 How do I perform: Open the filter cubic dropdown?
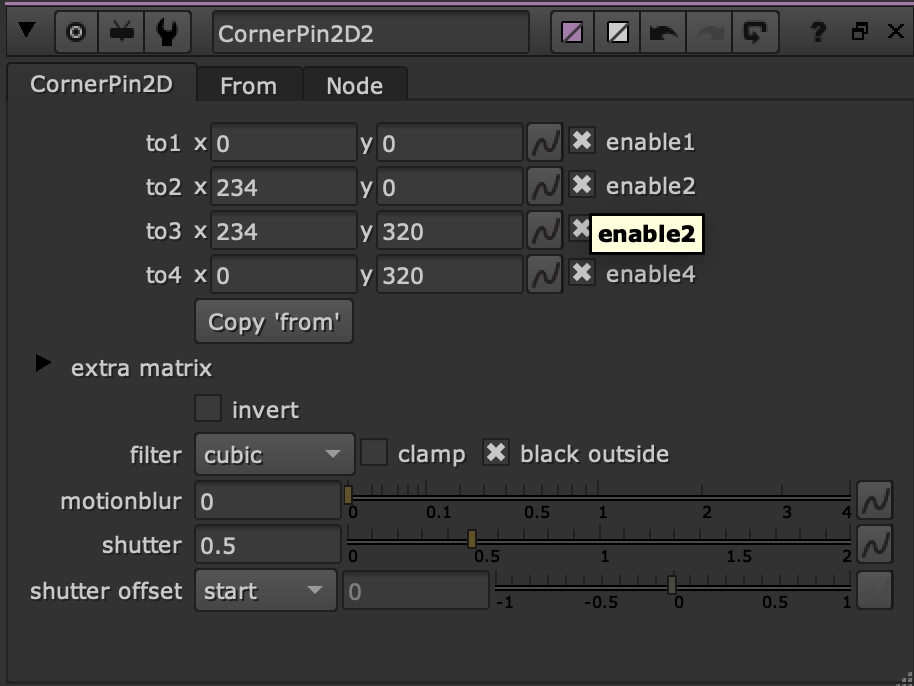click(275, 454)
